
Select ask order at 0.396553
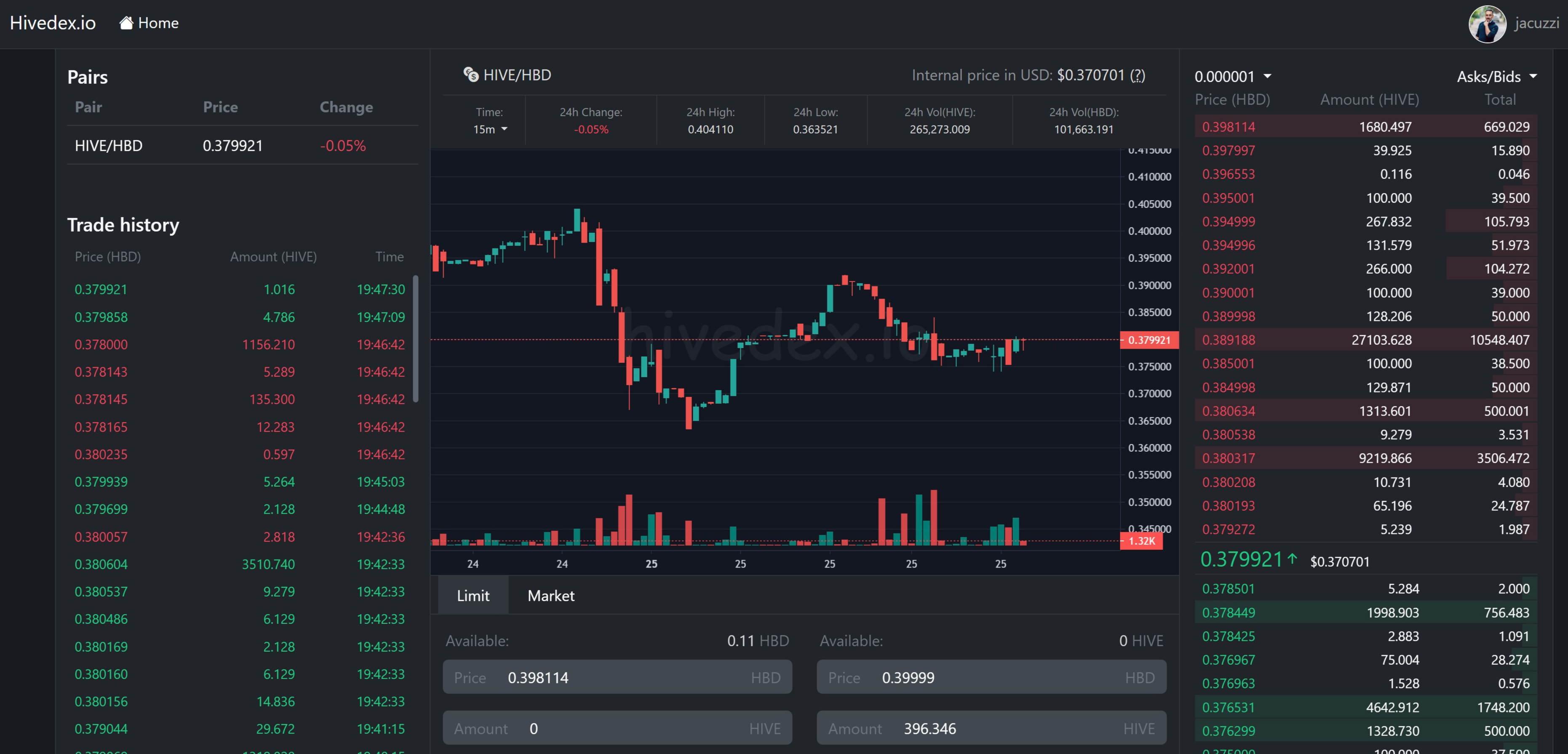tap(1365, 174)
